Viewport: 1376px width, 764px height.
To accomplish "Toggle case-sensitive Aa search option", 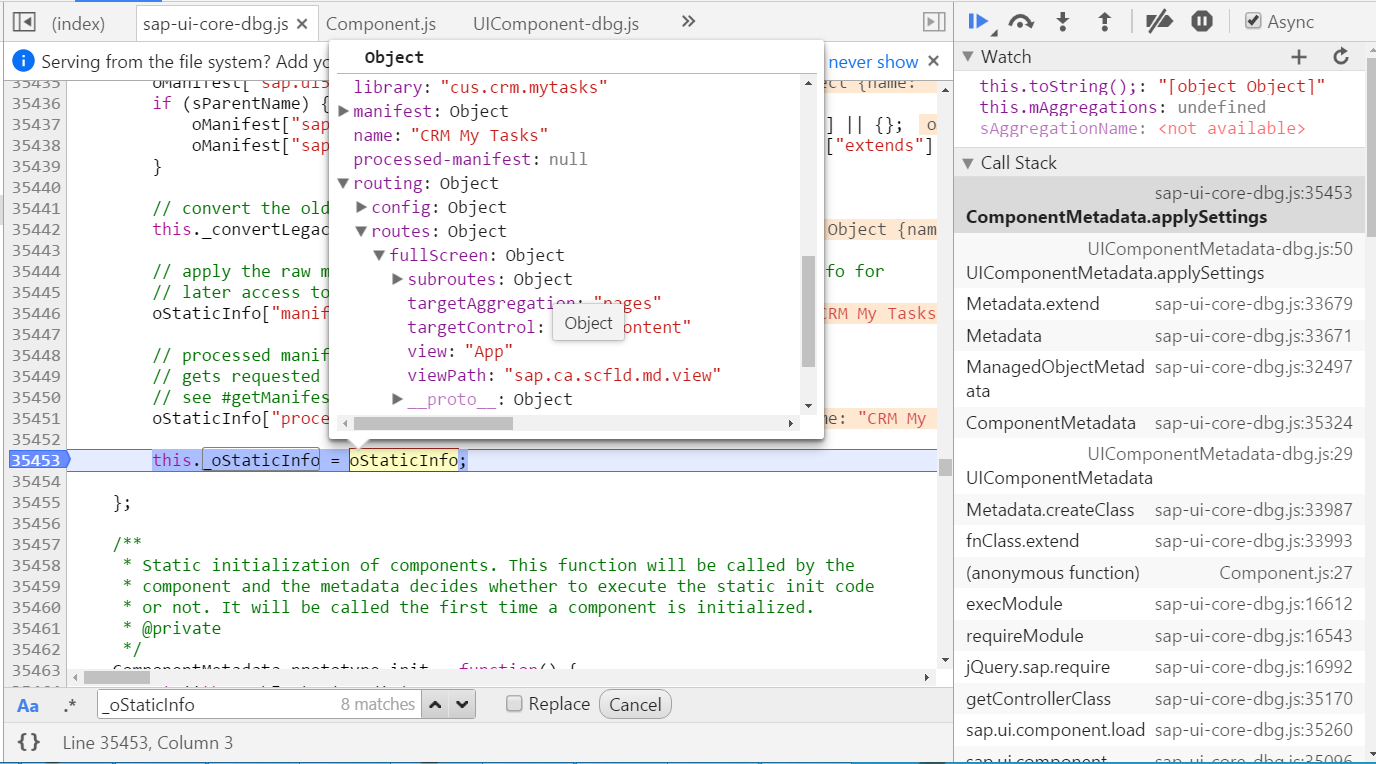I will point(27,704).
